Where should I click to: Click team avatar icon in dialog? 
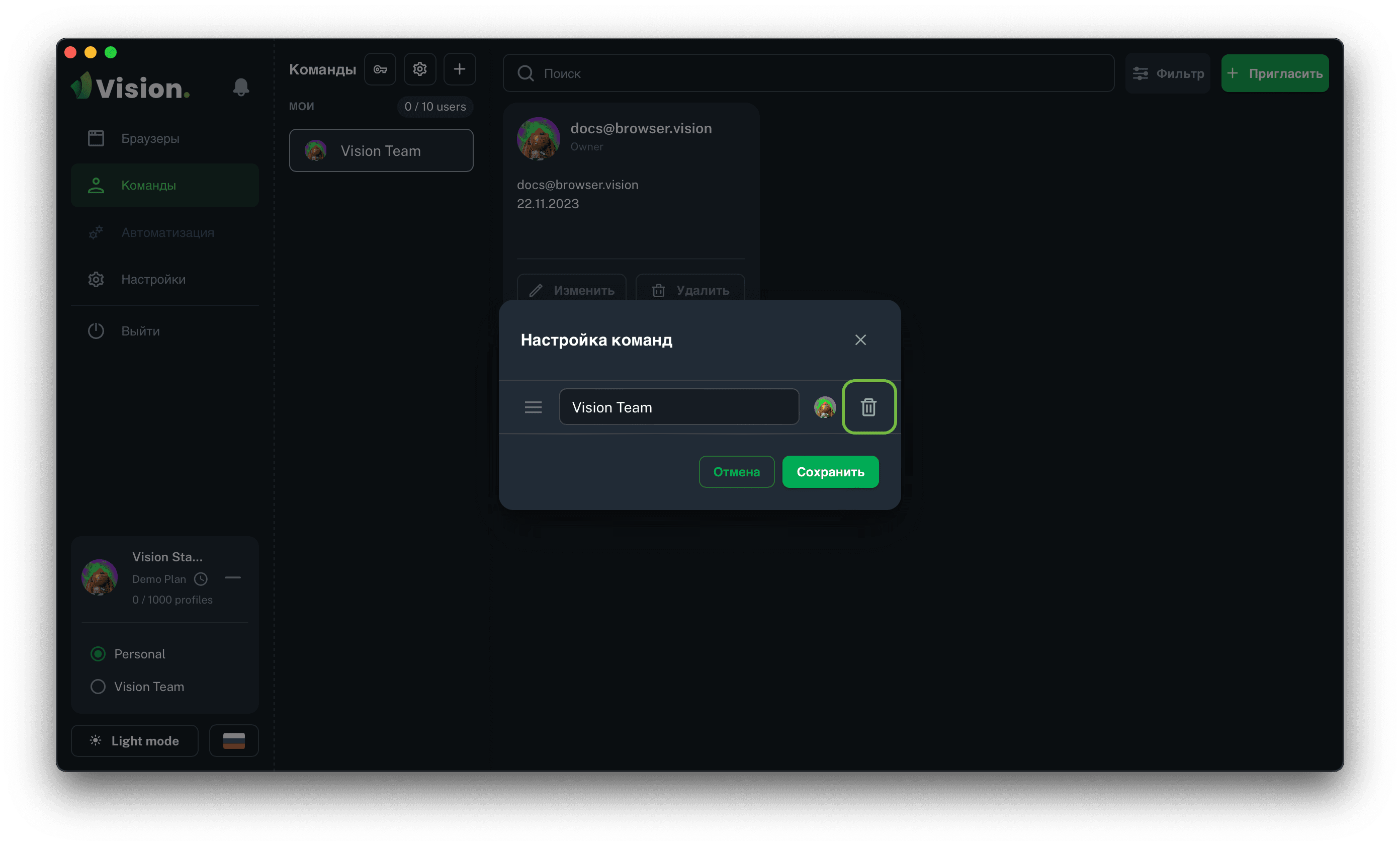click(x=824, y=407)
